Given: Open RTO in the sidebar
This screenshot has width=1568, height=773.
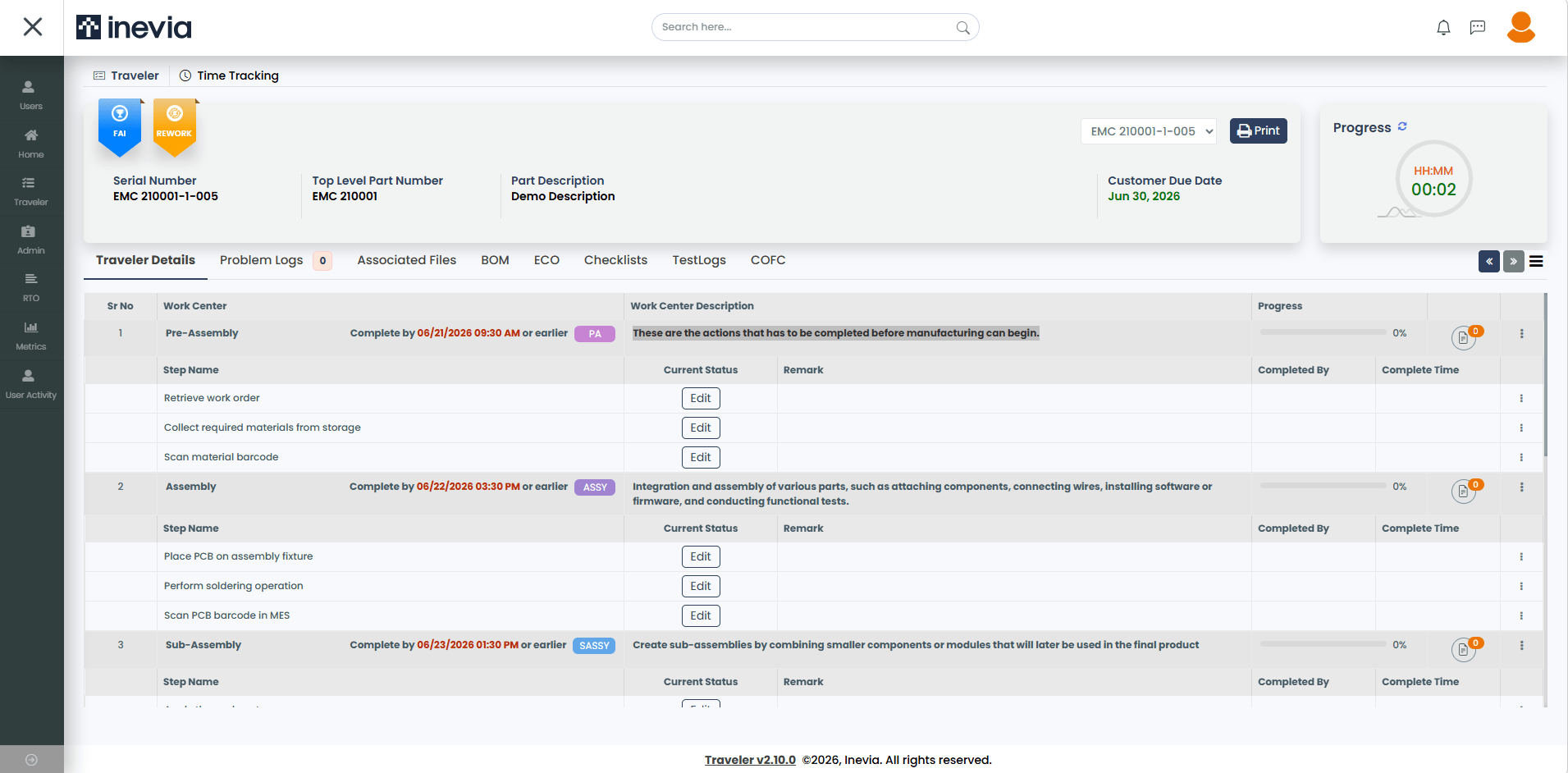Looking at the screenshot, I should click(31, 287).
